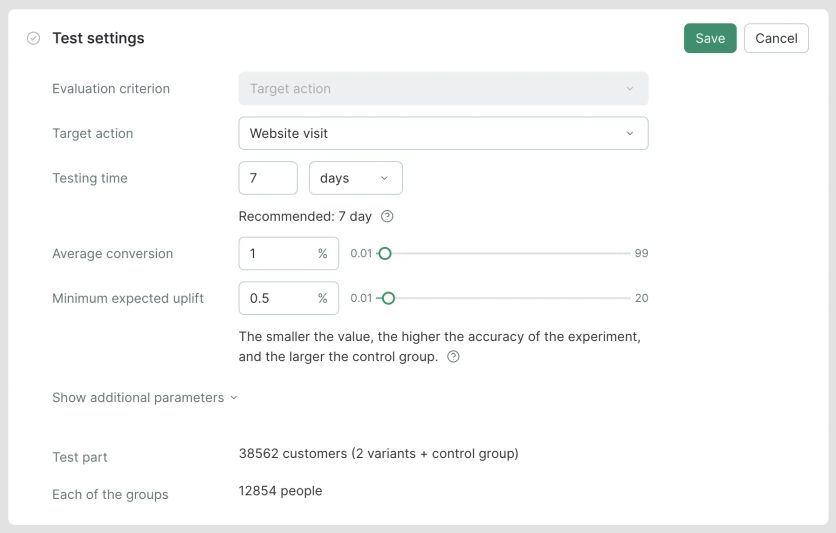This screenshot has width=836, height=533.
Task: Click the 38562 customers test part text
Action: click(378, 453)
